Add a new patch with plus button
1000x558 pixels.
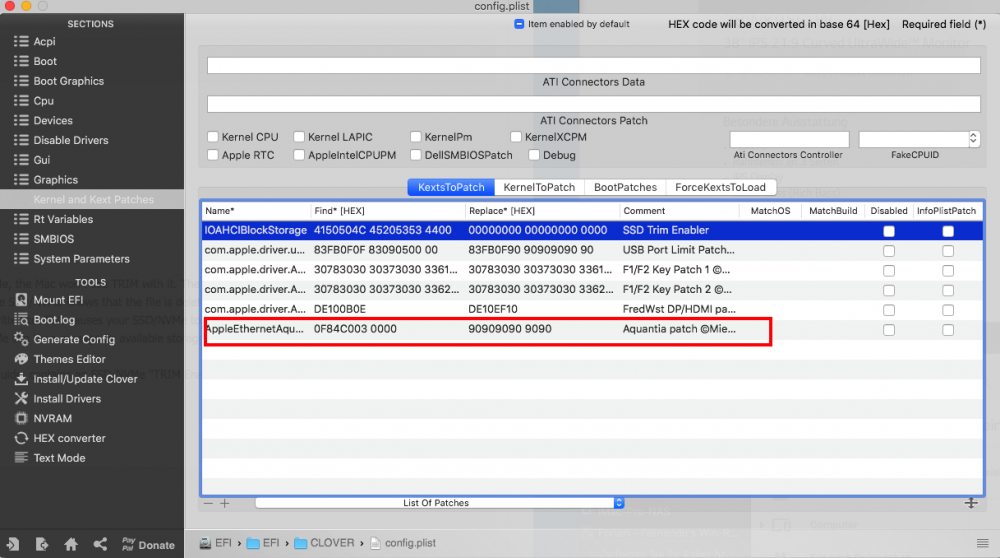pos(224,503)
